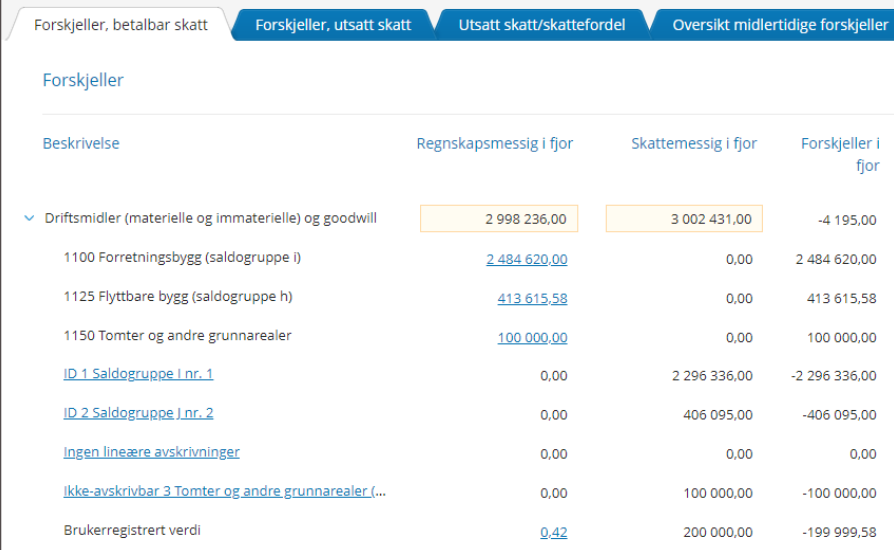This screenshot has height=550, width=894.
Task: Open the 2 484 620,00 Forretningsbygg link
Action: [x=526, y=259]
